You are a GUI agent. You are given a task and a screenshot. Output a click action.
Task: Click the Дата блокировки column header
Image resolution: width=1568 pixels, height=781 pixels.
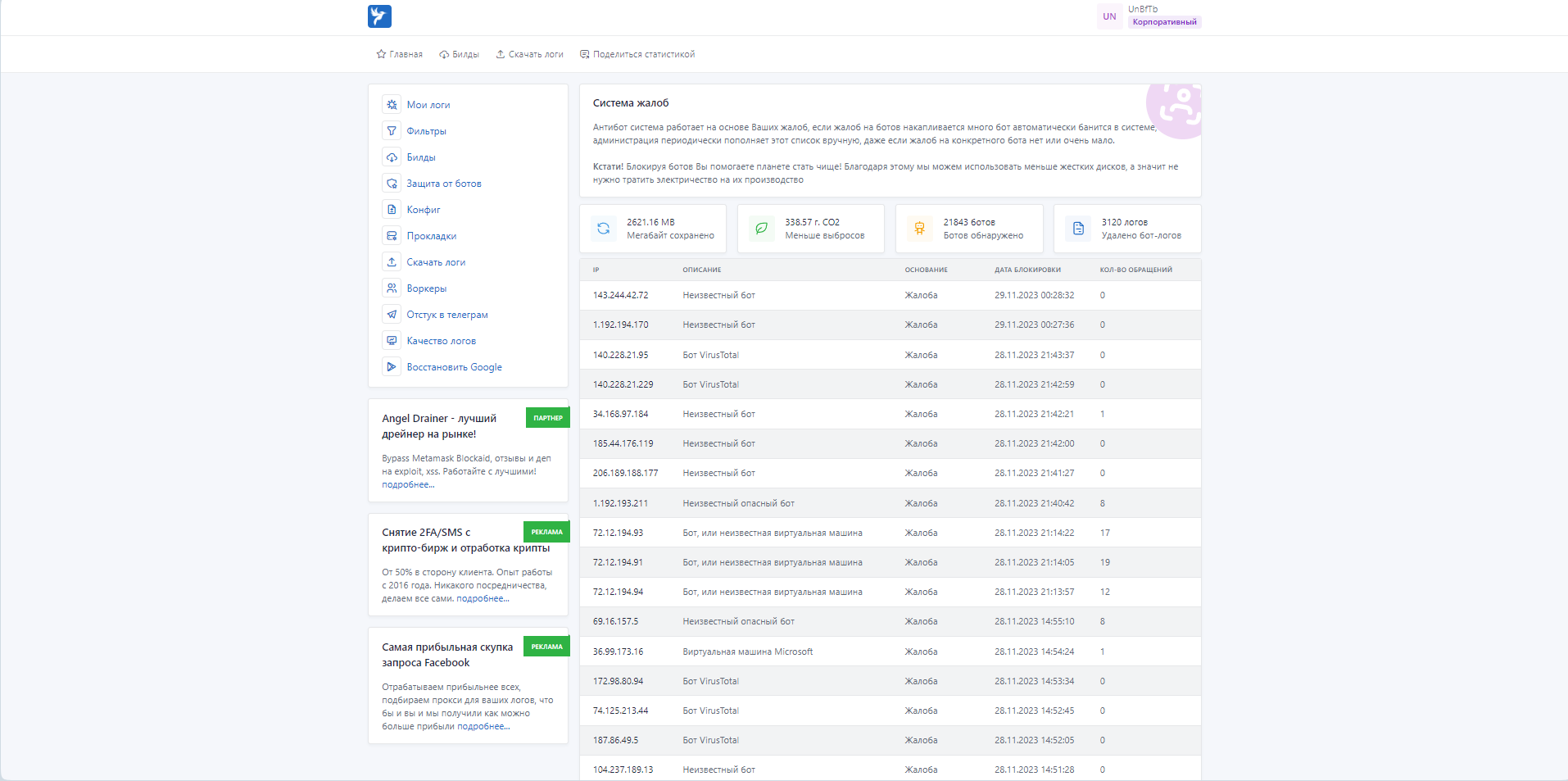[1027, 270]
